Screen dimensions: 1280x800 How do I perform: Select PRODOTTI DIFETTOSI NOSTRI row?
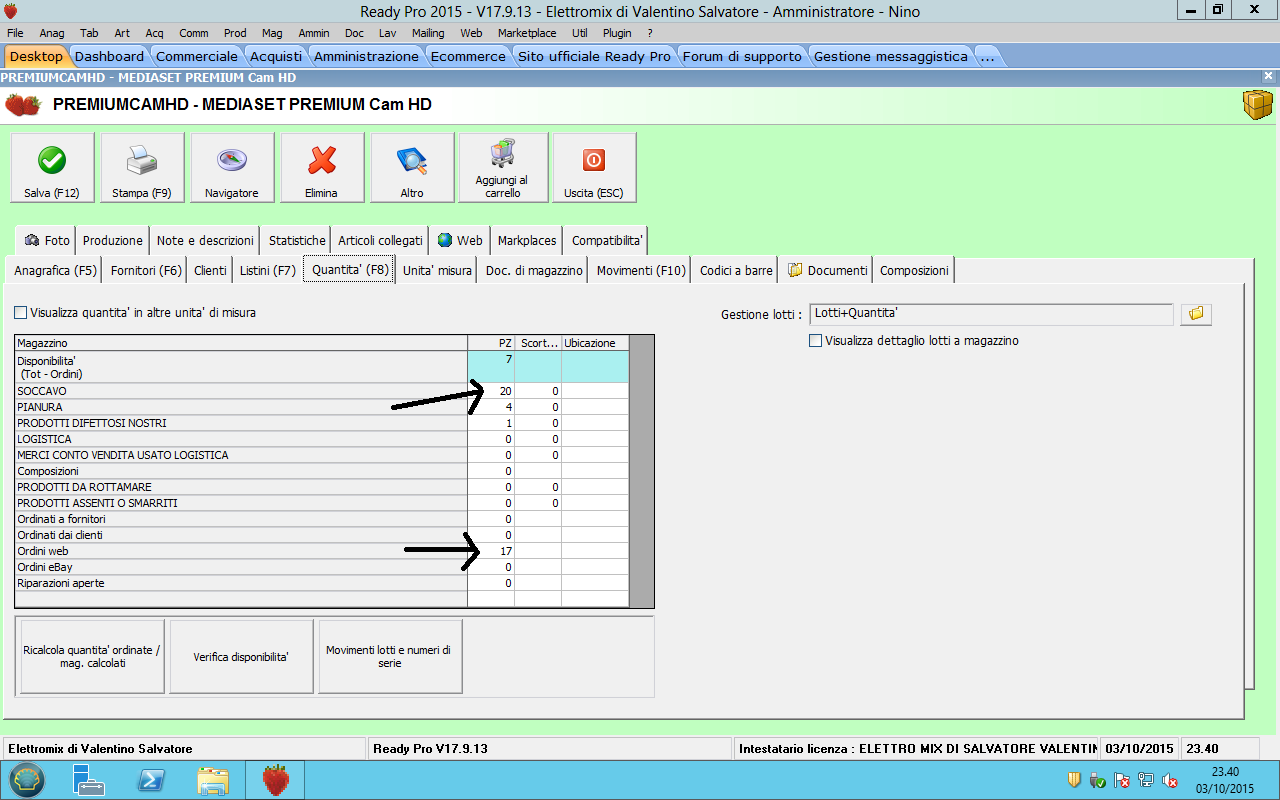pos(322,423)
